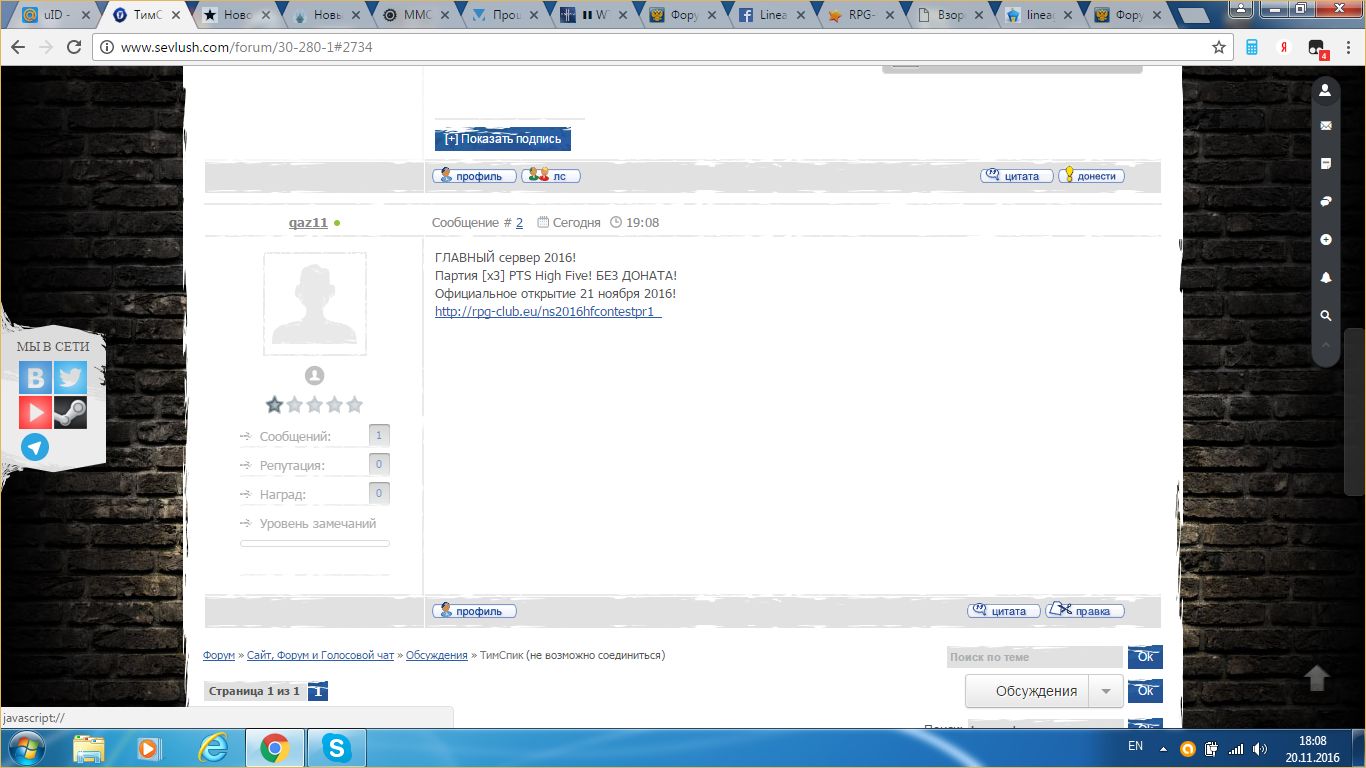Open the YouTube icon in Мы в сети
Screen dimensions: 1366x768
point(35,412)
